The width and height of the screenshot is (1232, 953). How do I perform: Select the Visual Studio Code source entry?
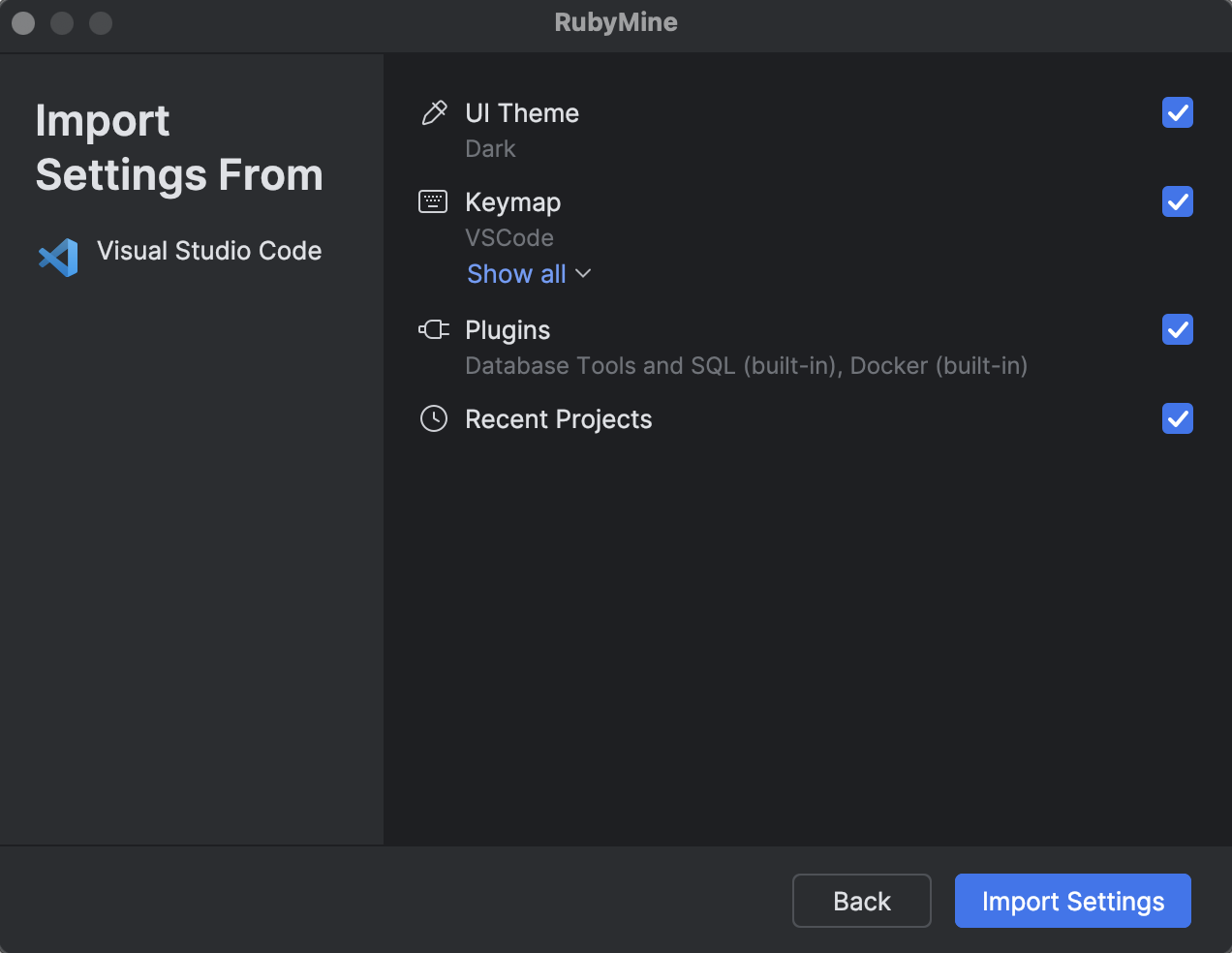[x=209, y=251]
